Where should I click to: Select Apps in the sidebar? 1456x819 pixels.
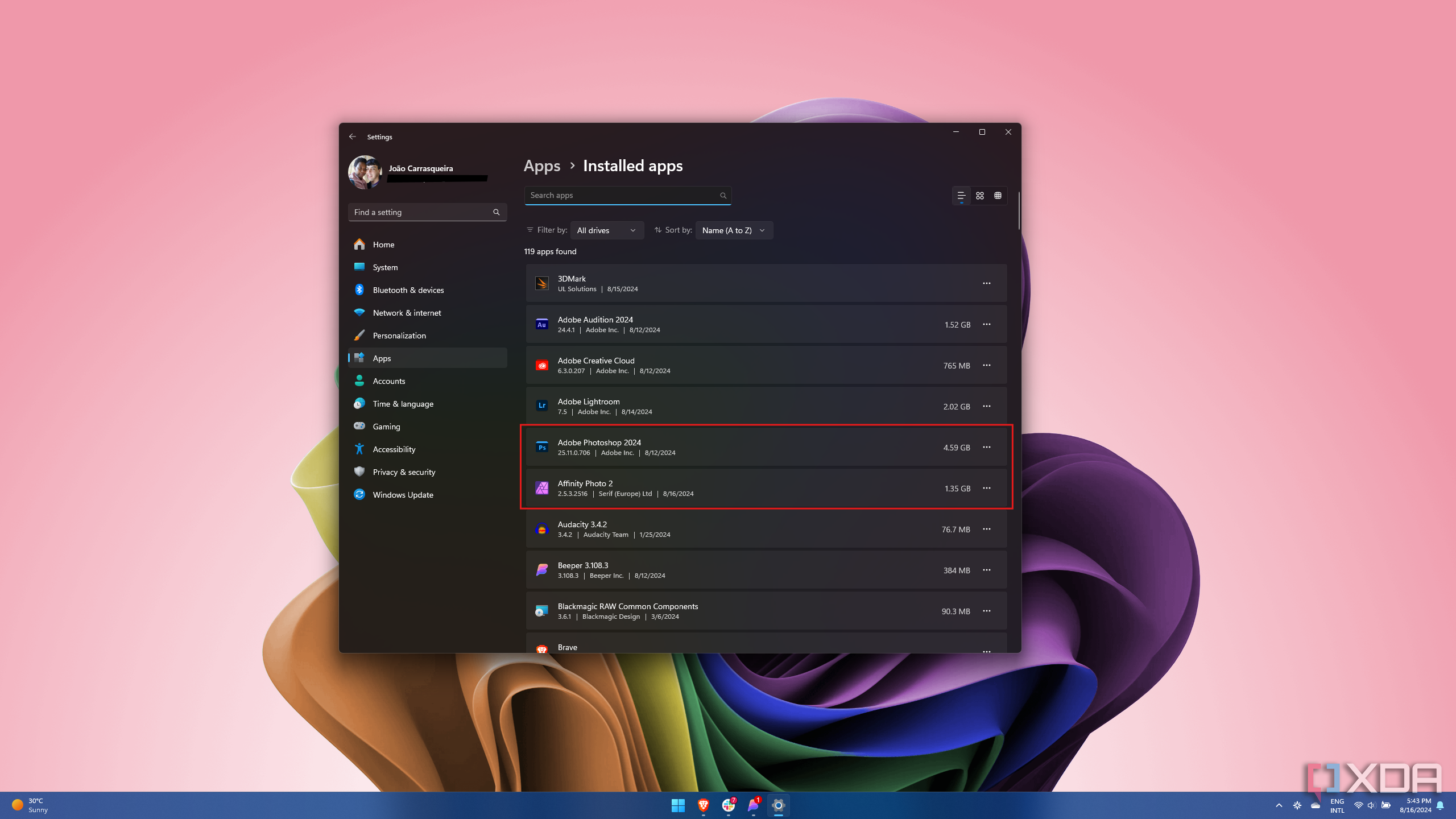427,358
